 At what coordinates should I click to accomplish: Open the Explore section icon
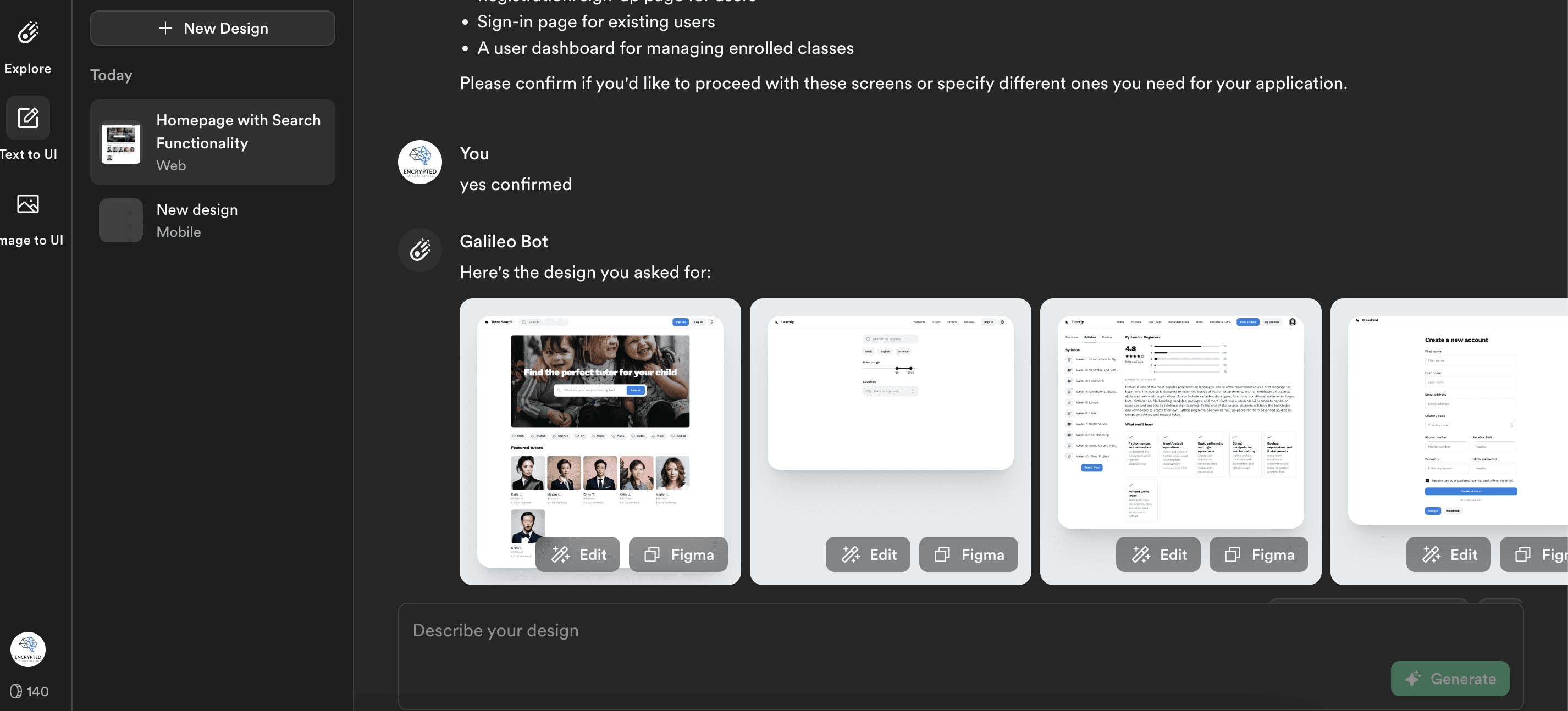[28, 33]
